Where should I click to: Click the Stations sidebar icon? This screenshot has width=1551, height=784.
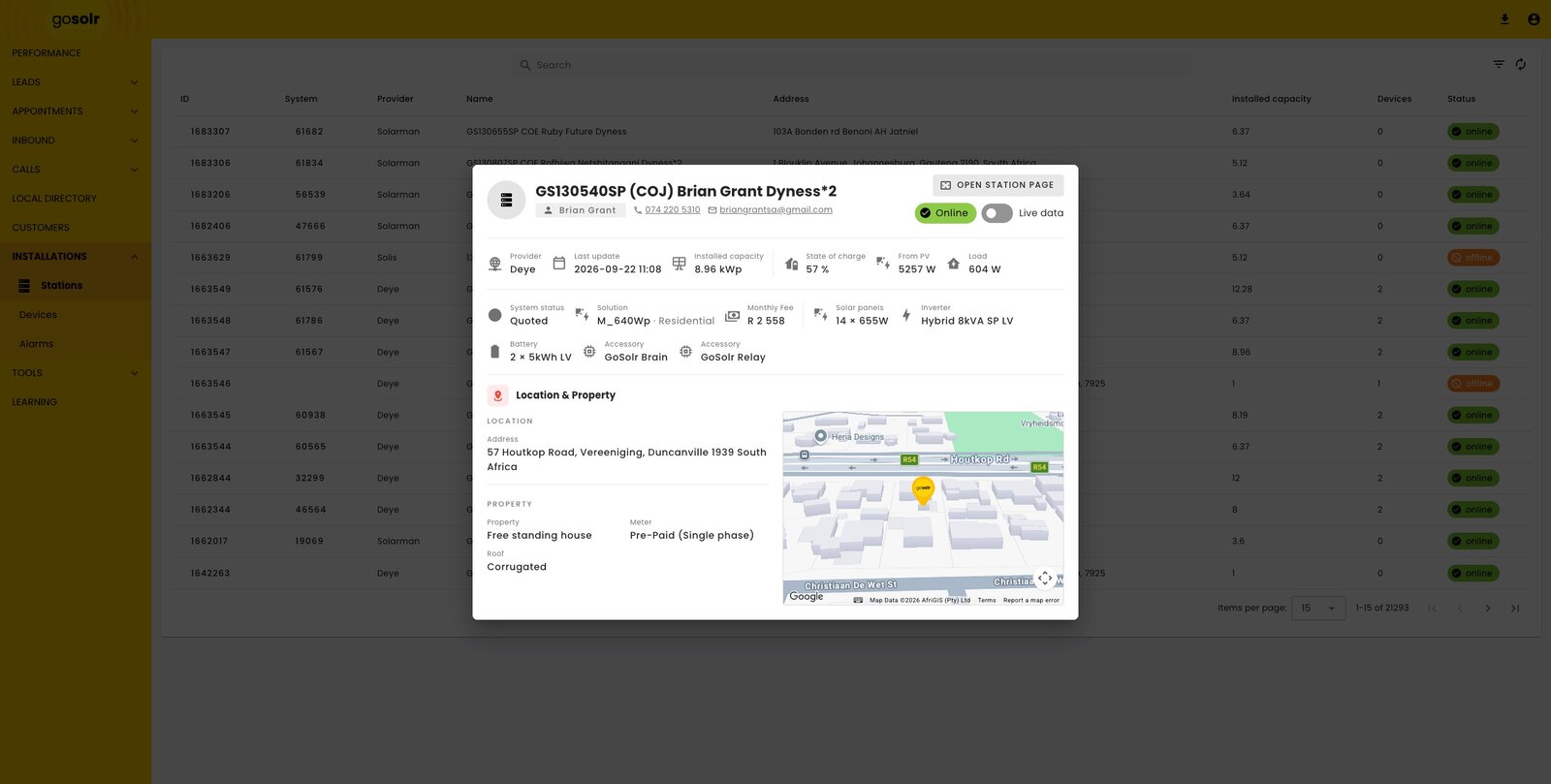click(25, 286)
